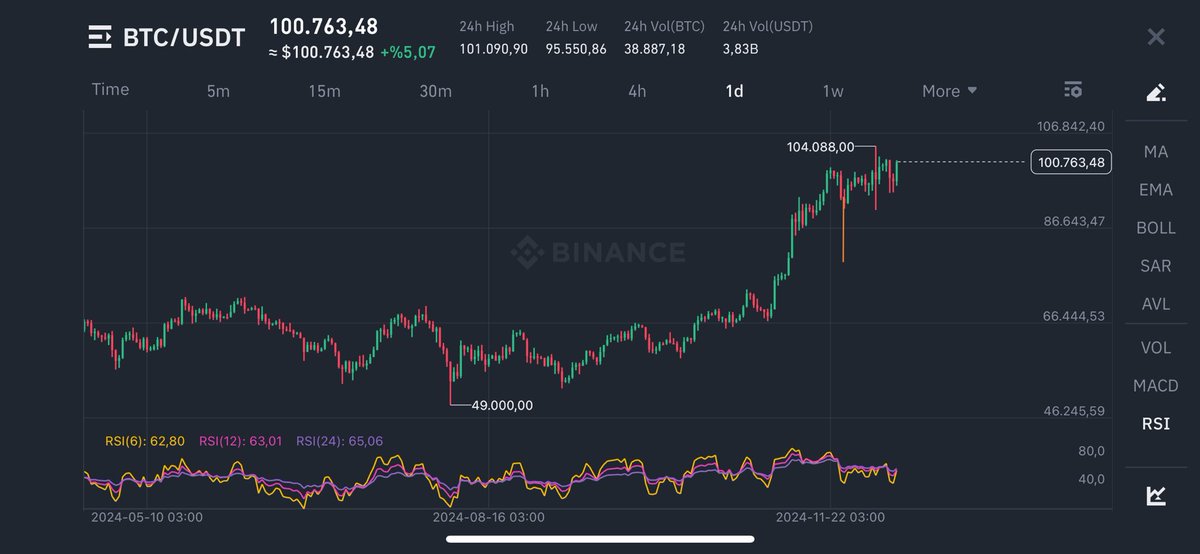The height and width of the screenshot is (554, 1200).
Task: Click the 86.643,47 price axis label
Action: point(1075,220)
